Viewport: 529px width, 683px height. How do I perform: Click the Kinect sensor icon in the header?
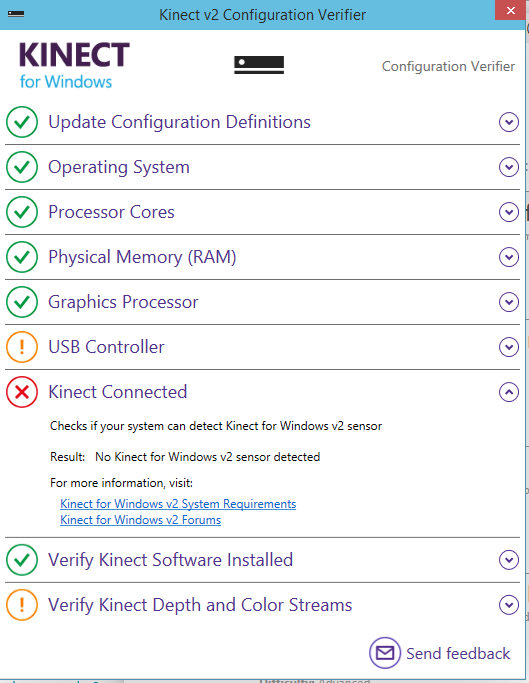point(259,65)
